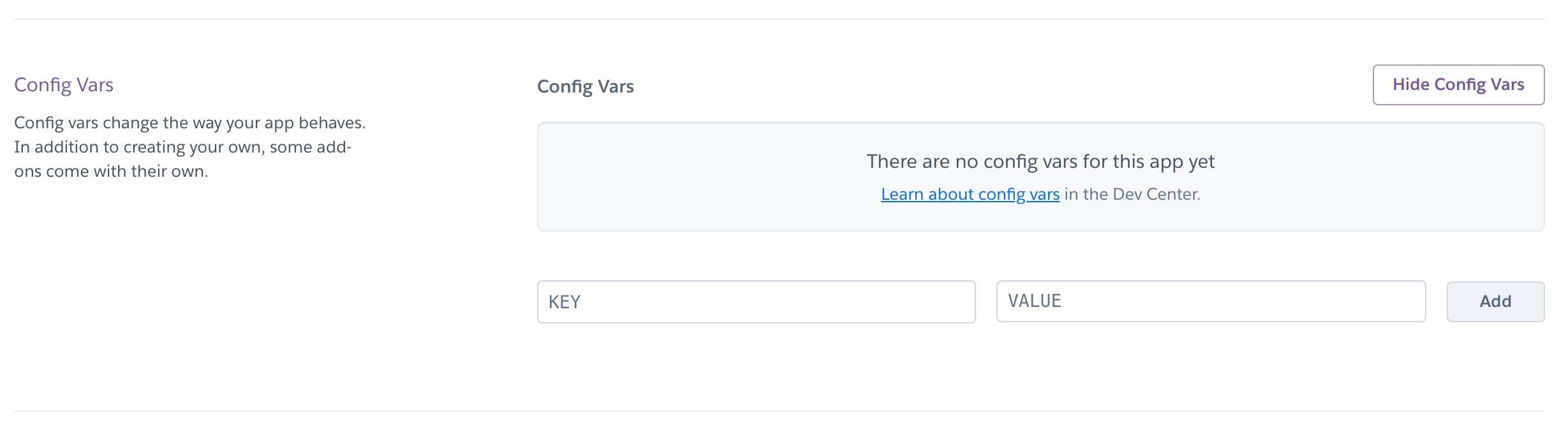Click the horizontal divider above Config Vars section
The image size is (1568, 425).
click(779, 19)
